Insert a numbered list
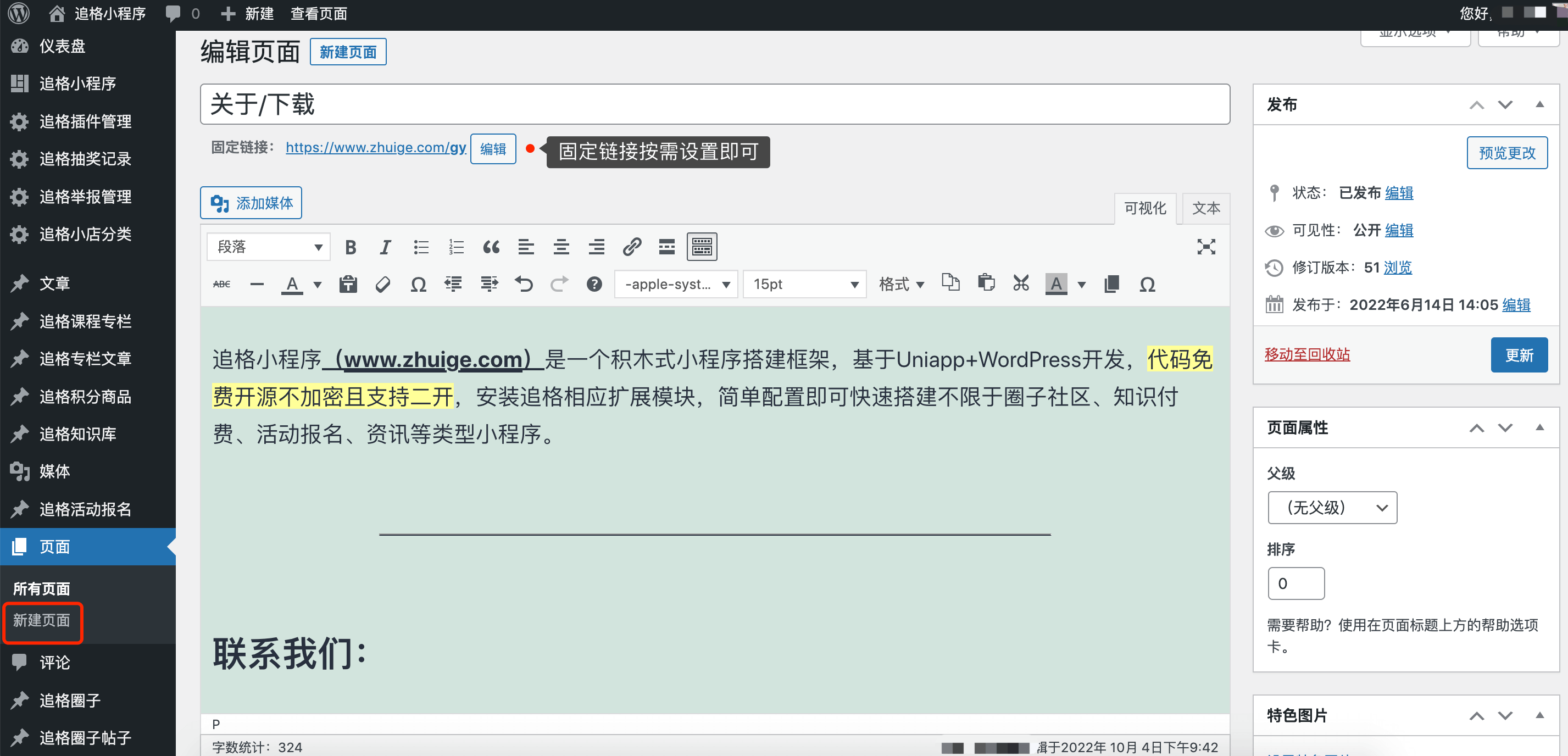Screen dimensions: 1568x756 click(x=456, y=247)
